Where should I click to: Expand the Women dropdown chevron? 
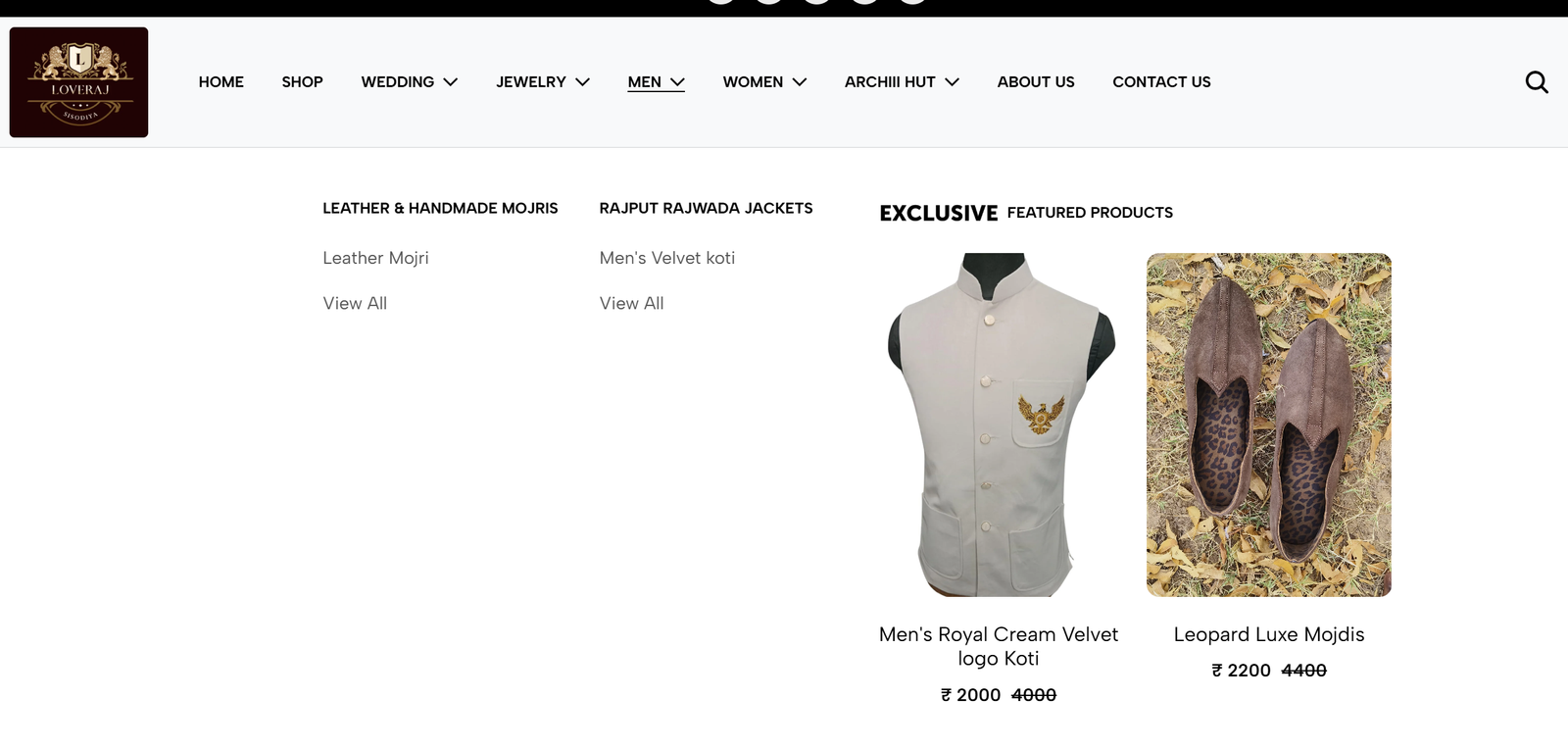pos(800,82)
